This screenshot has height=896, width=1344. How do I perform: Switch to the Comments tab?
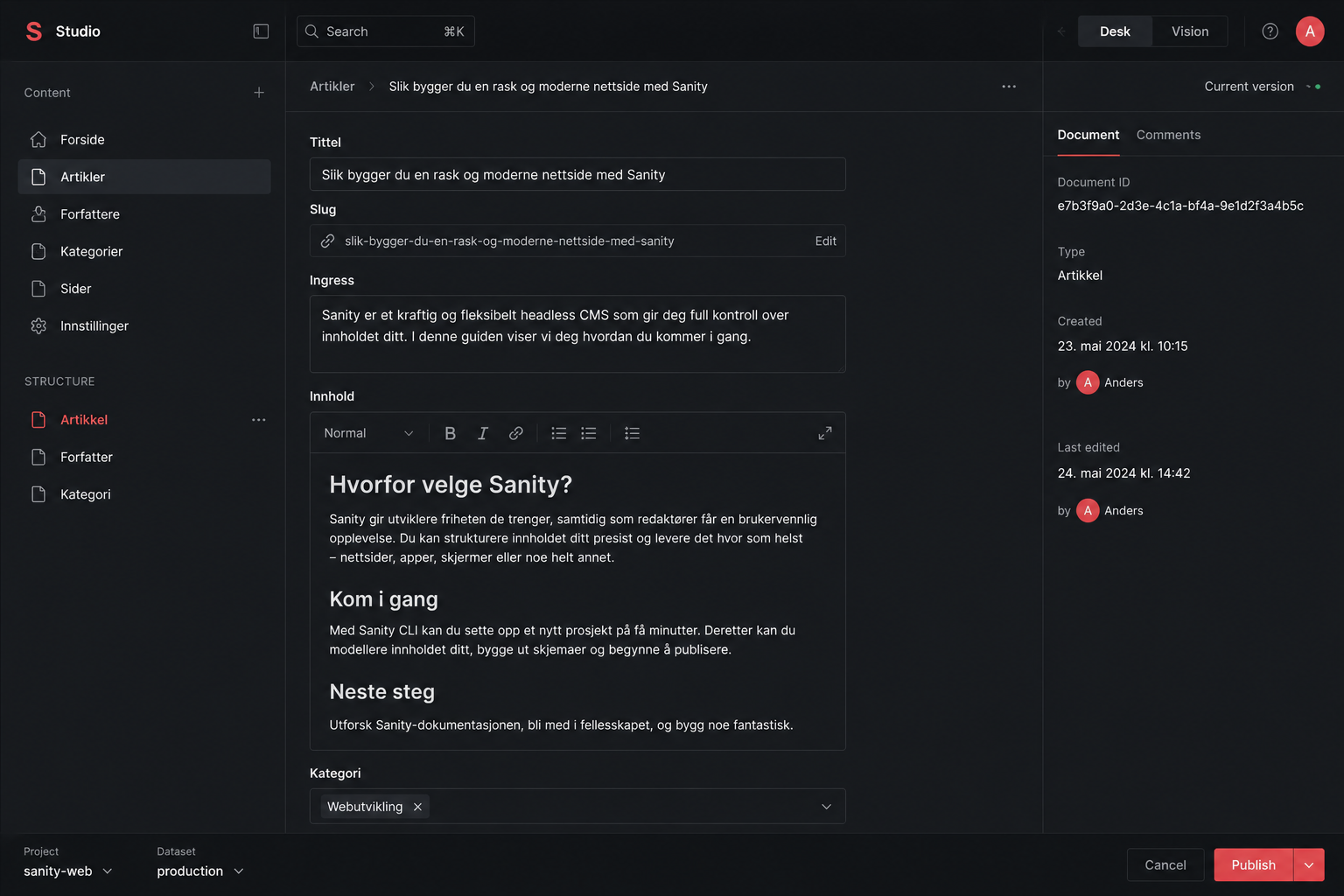pos(1168,135)
